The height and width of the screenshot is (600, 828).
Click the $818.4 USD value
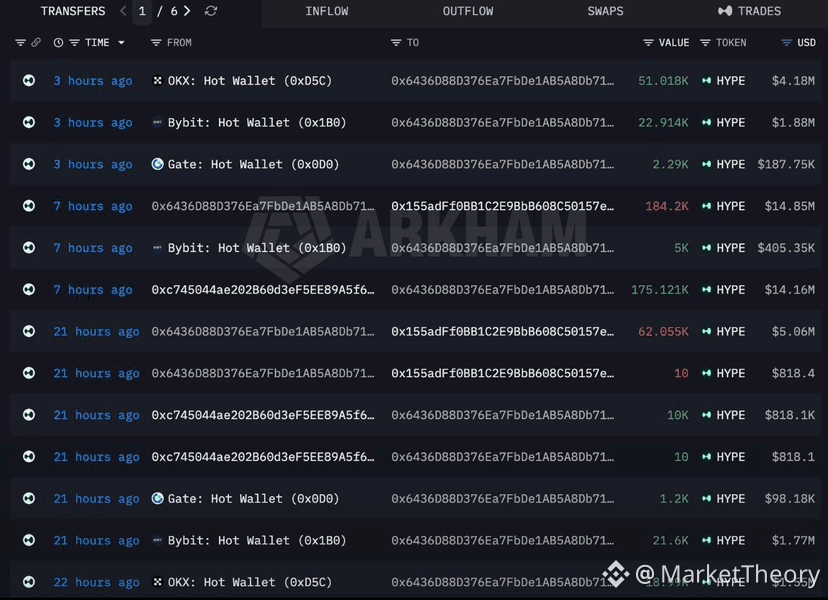[x=794, y=373]
